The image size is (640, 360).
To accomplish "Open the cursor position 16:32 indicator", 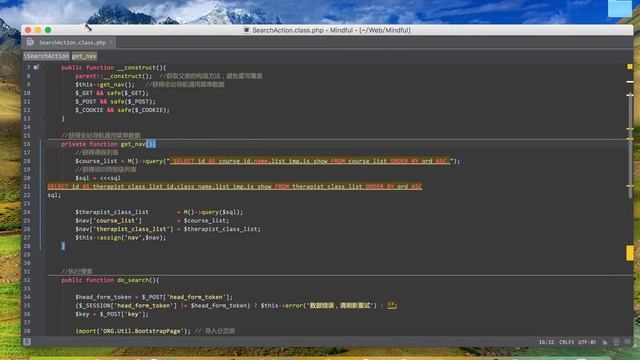I will [x=546, y=342].
